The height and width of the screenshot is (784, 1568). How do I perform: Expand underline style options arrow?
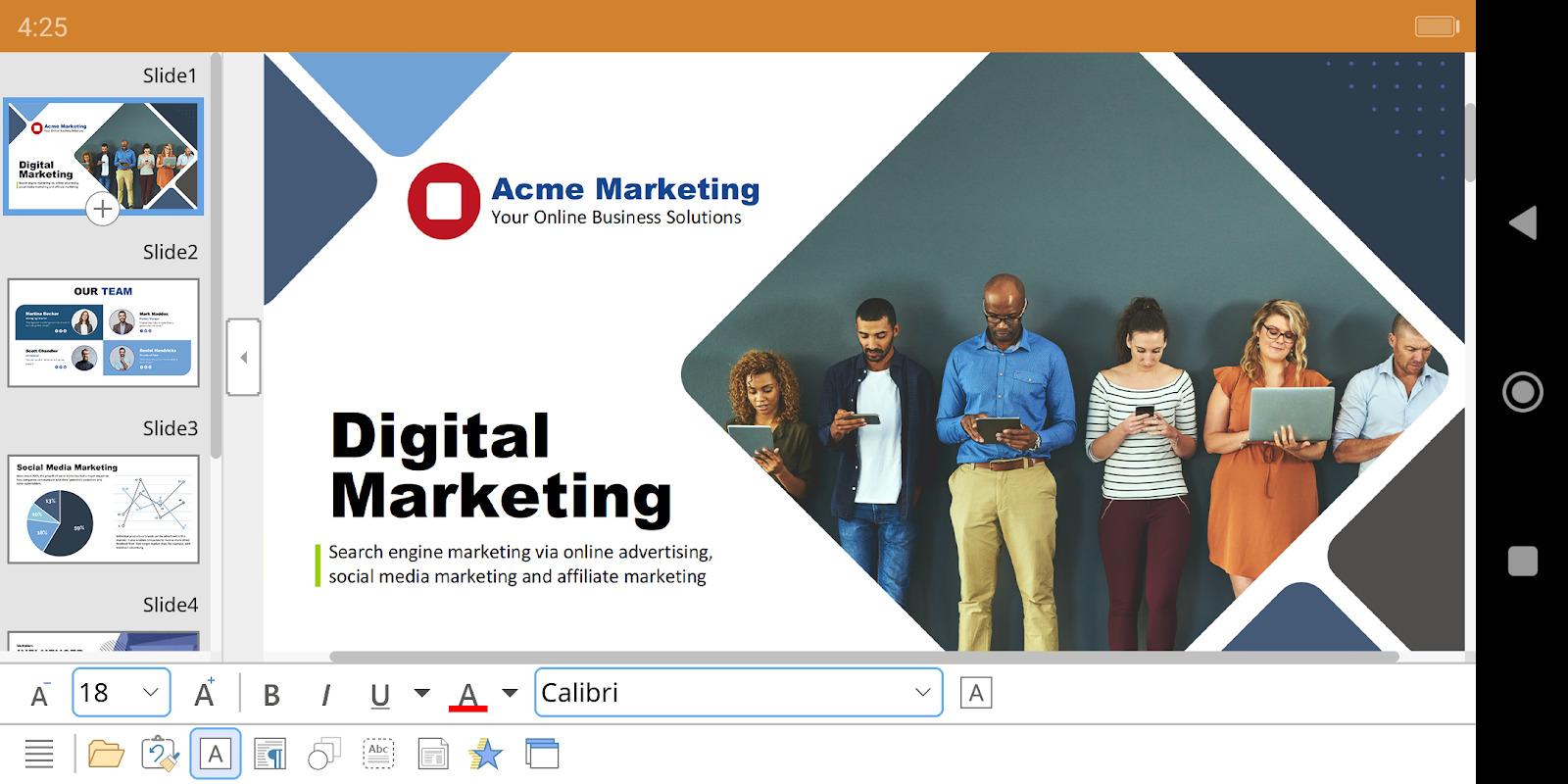422,693
